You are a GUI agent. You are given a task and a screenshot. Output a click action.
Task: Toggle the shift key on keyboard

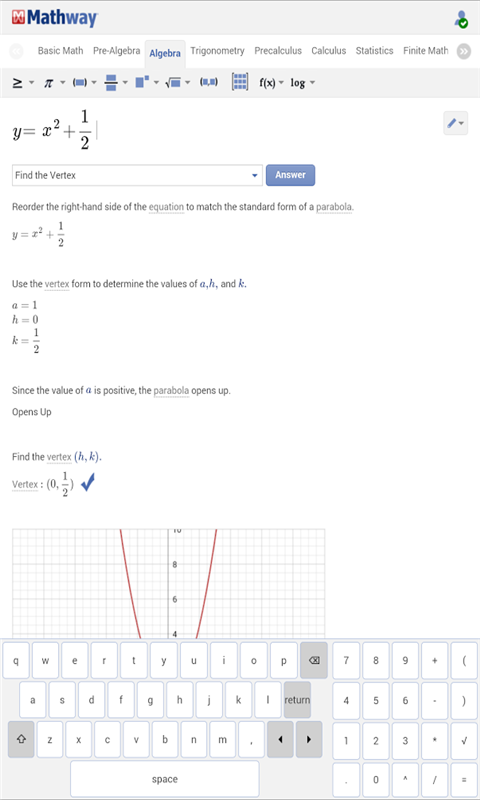click(x=21, y=739)
